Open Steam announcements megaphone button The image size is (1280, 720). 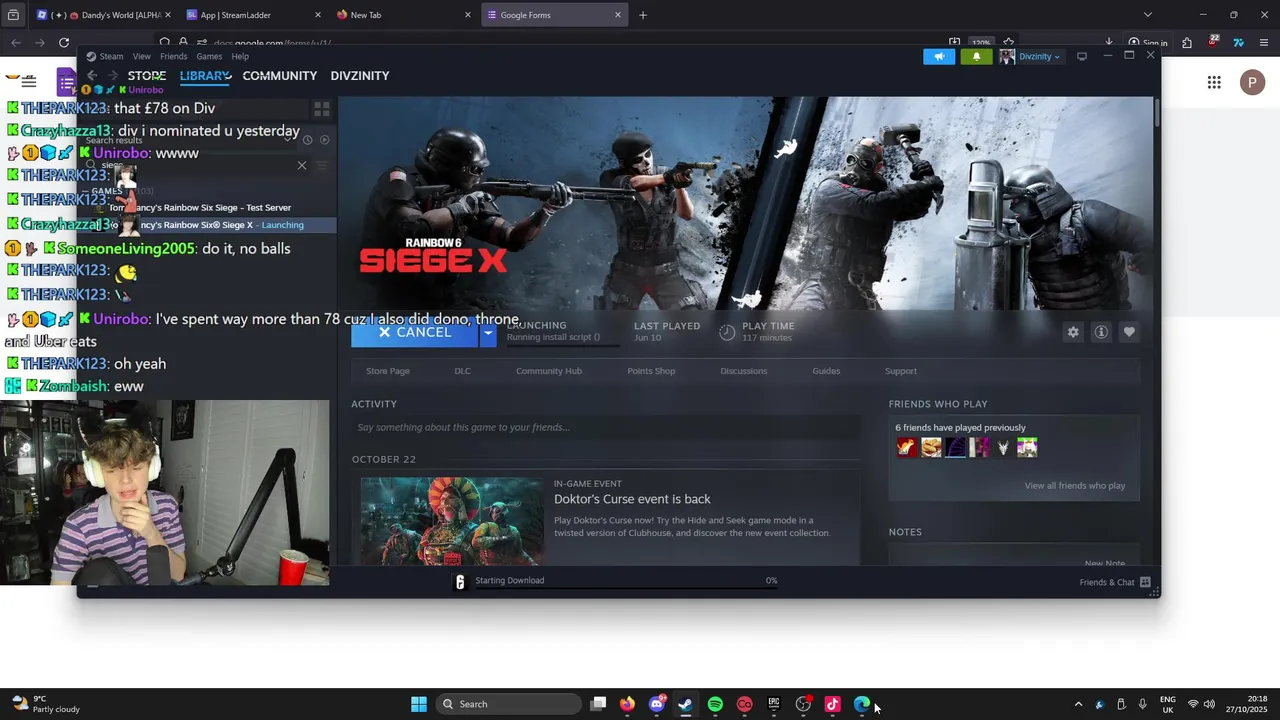[x=939, y=57]
